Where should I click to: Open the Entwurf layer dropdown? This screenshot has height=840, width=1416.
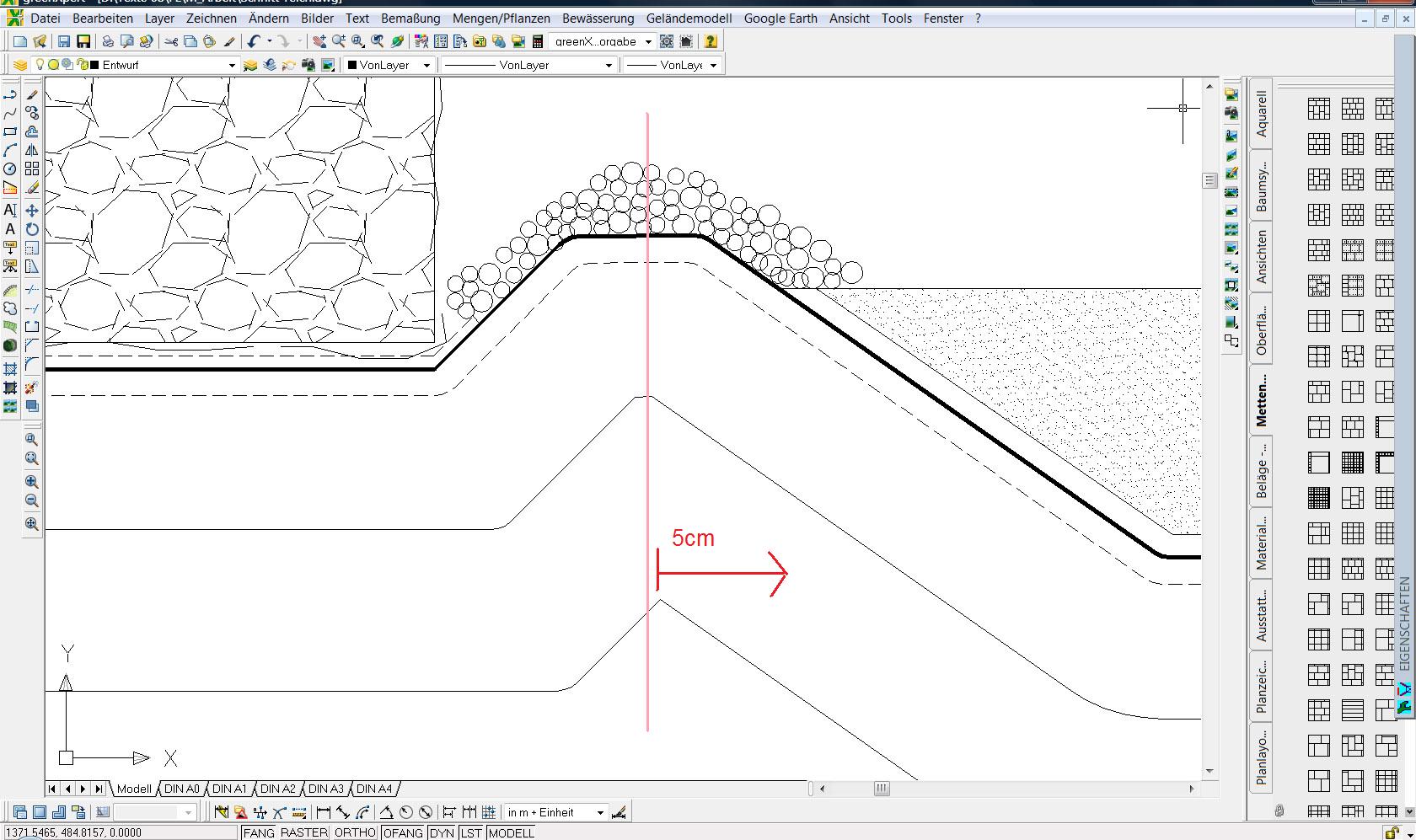[232, 65]
